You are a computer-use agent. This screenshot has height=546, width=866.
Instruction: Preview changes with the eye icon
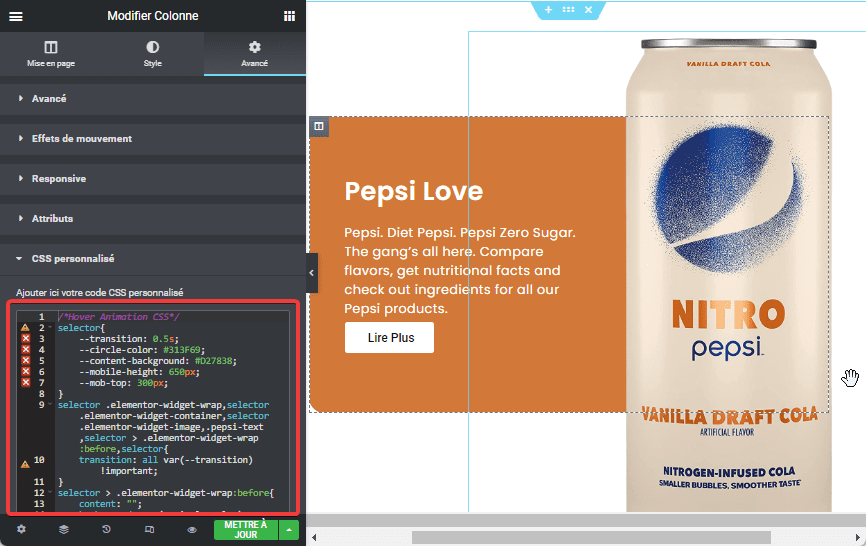[x=192, y=529]
